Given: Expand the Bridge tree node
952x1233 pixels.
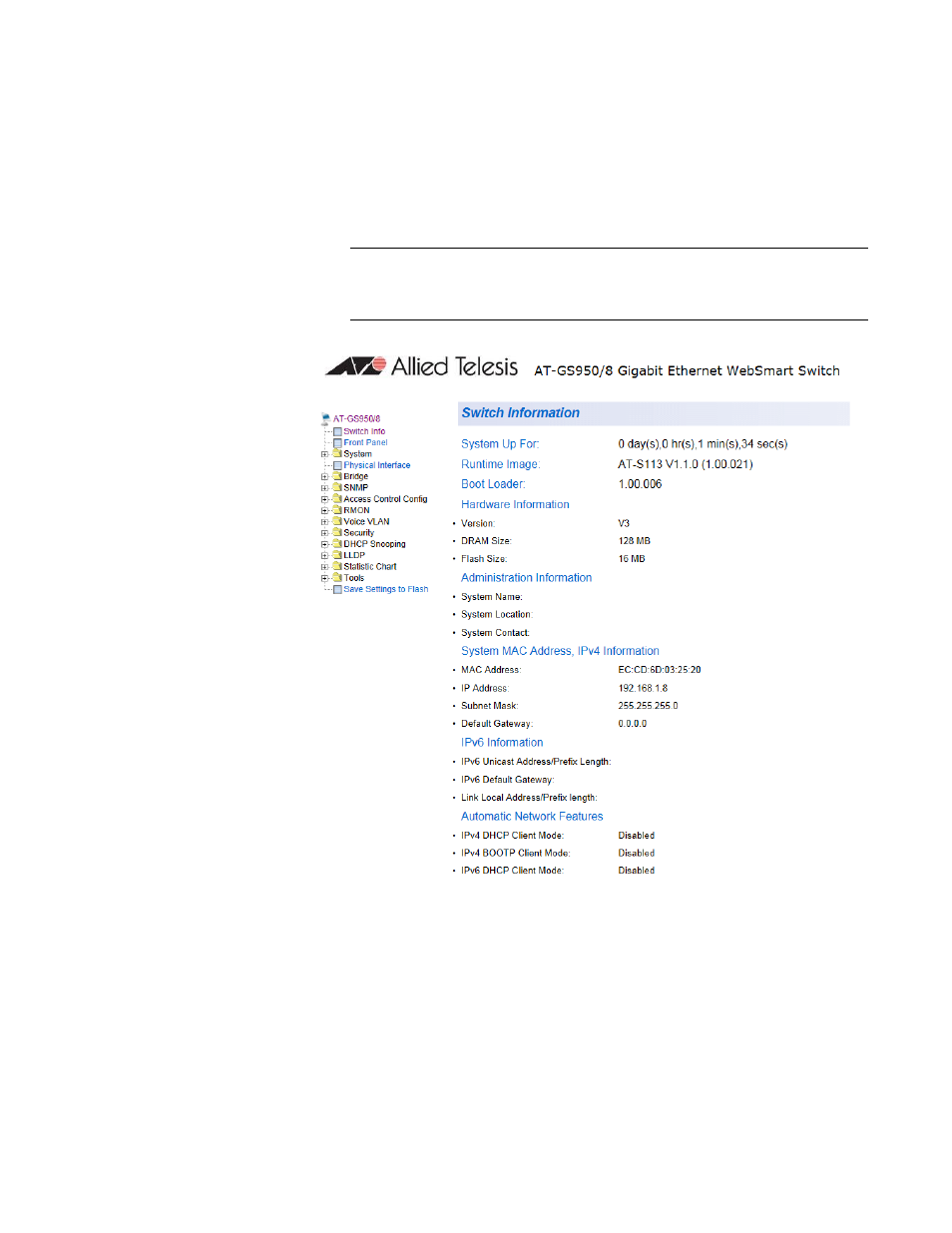Looking at the screenshot, I should [324, 477].
